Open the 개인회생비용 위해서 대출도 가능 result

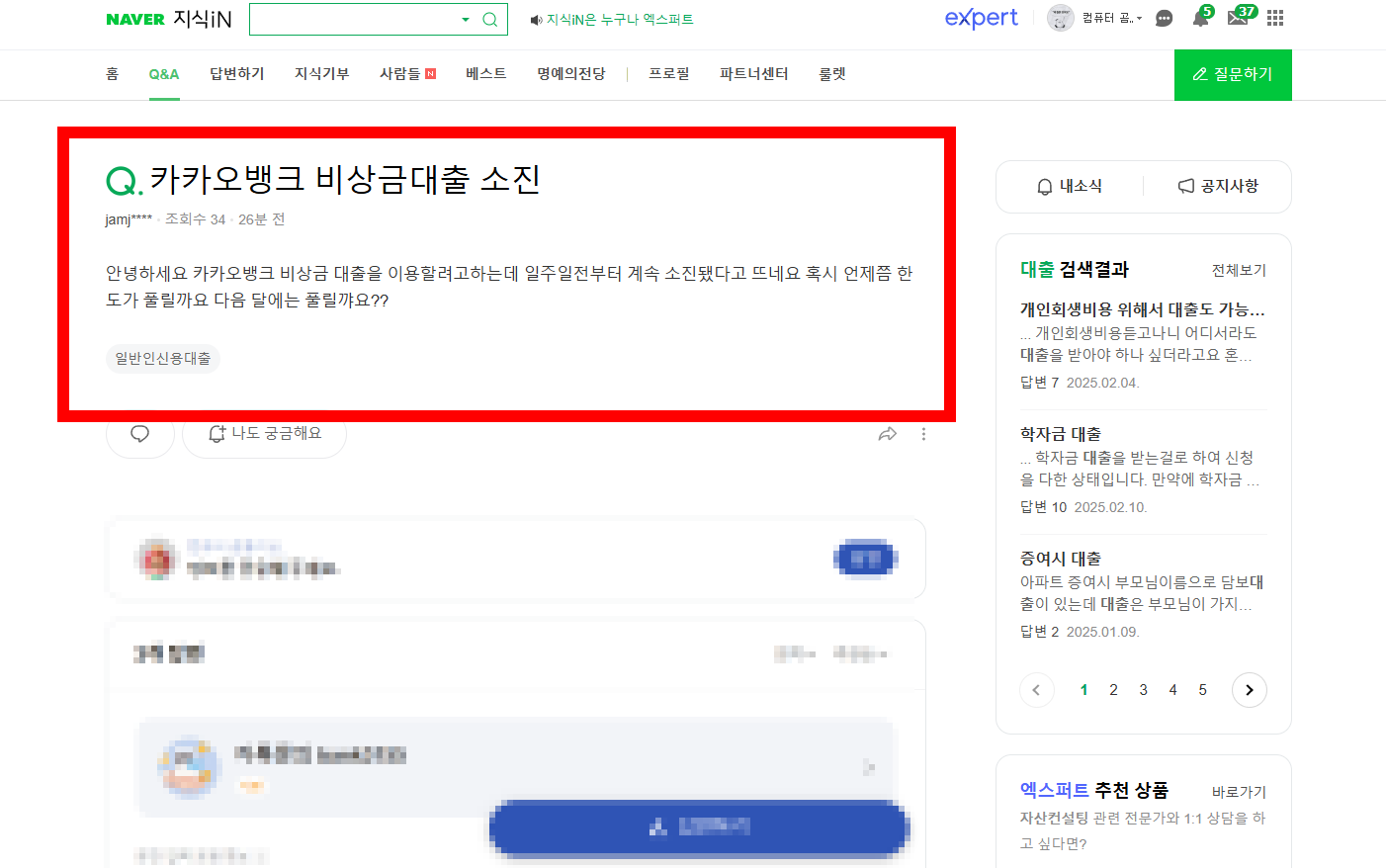(x=1143, y=309)
